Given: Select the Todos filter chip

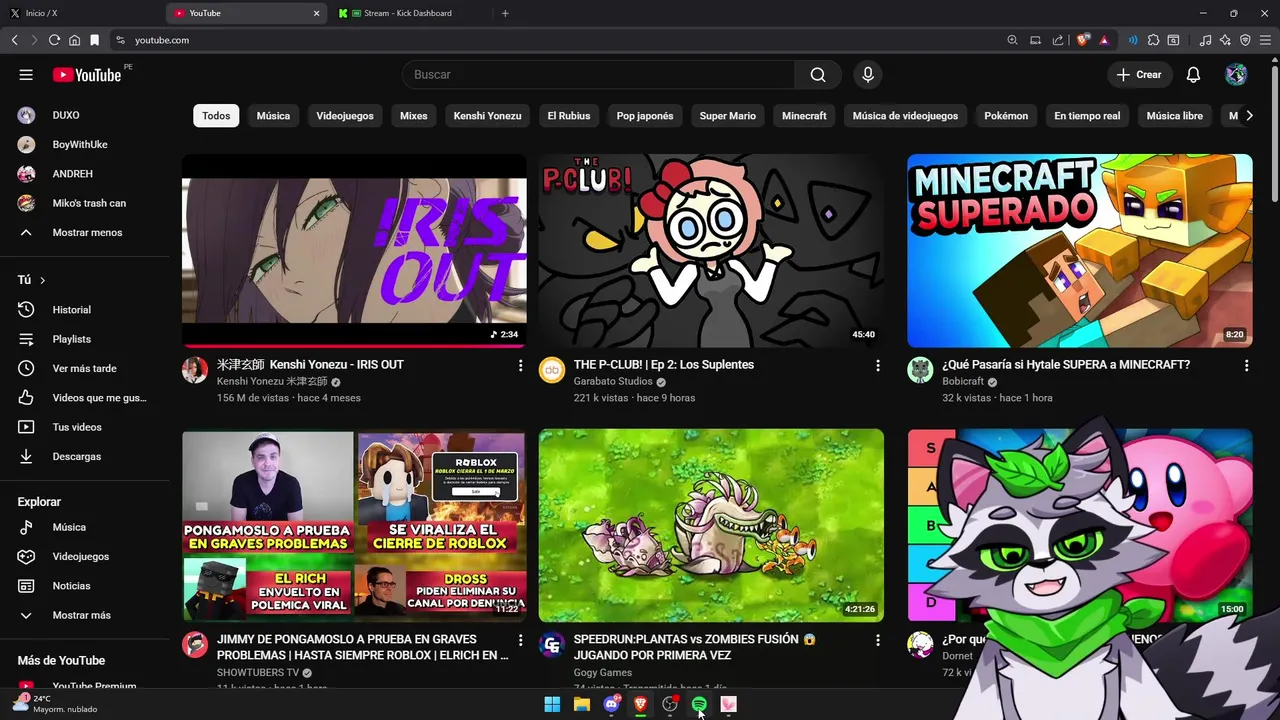Looking at the screenshot, I should [x=216, y=116].
